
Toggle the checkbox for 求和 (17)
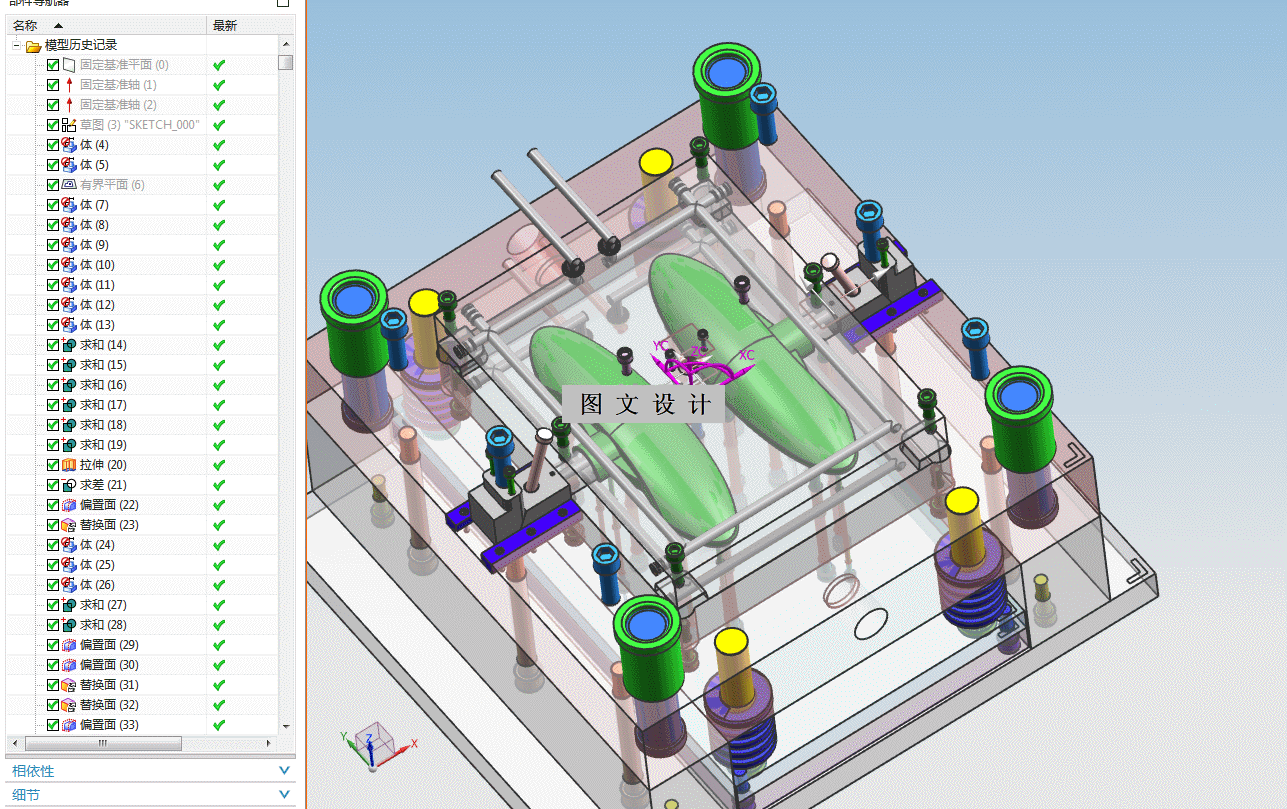click(x=53, y=405)
